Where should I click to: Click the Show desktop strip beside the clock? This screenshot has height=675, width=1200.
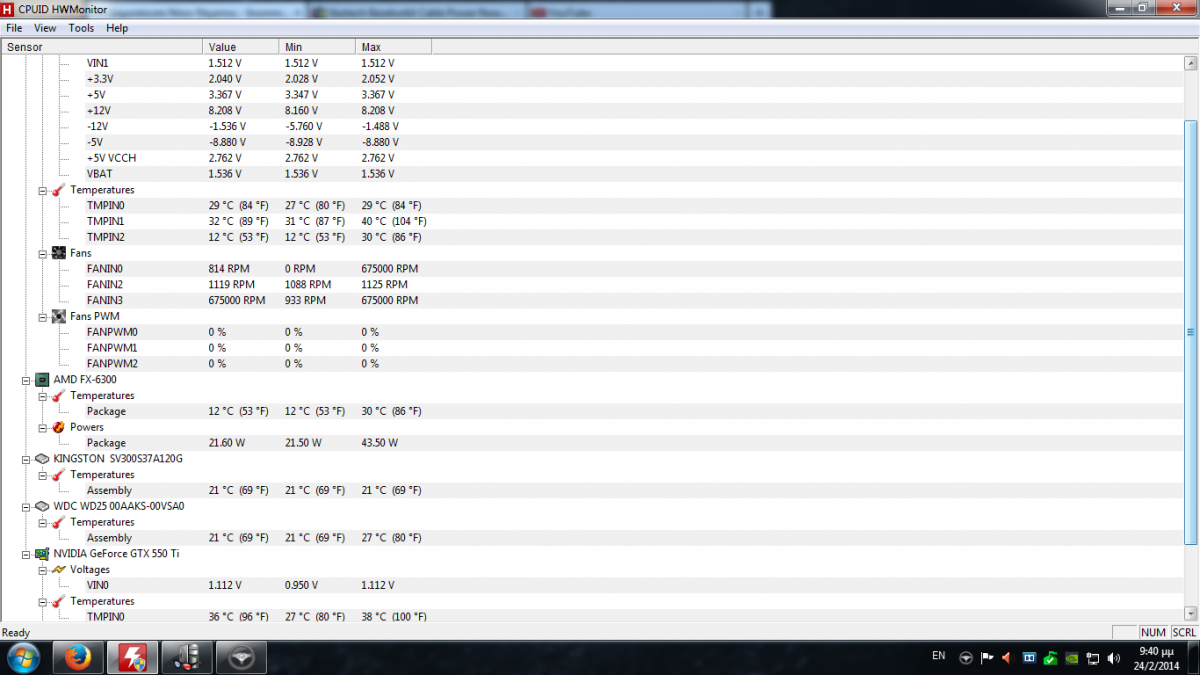pyautogui.click(x=1194, y=657)
